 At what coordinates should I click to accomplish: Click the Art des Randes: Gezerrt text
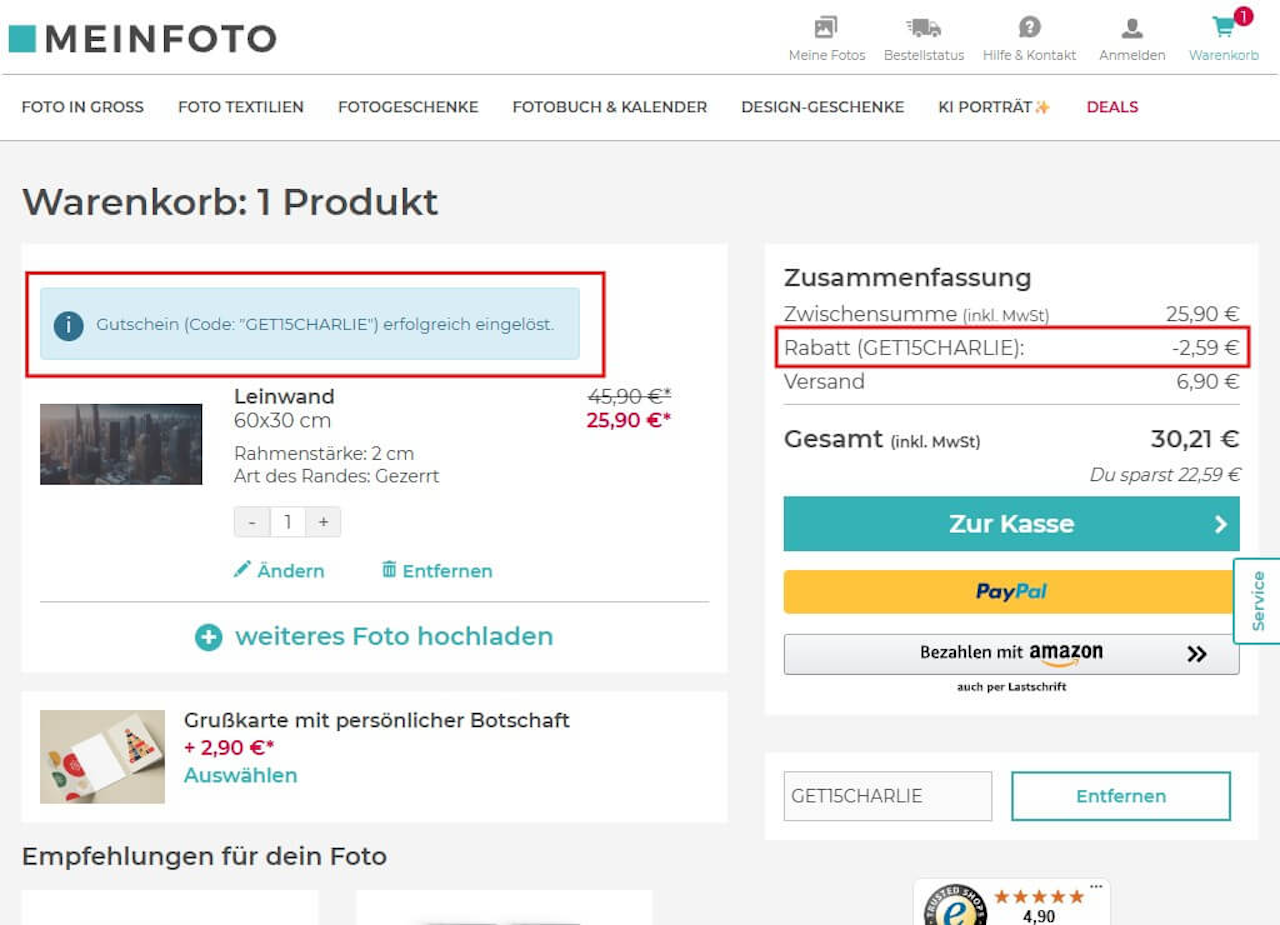coord(337,477)
